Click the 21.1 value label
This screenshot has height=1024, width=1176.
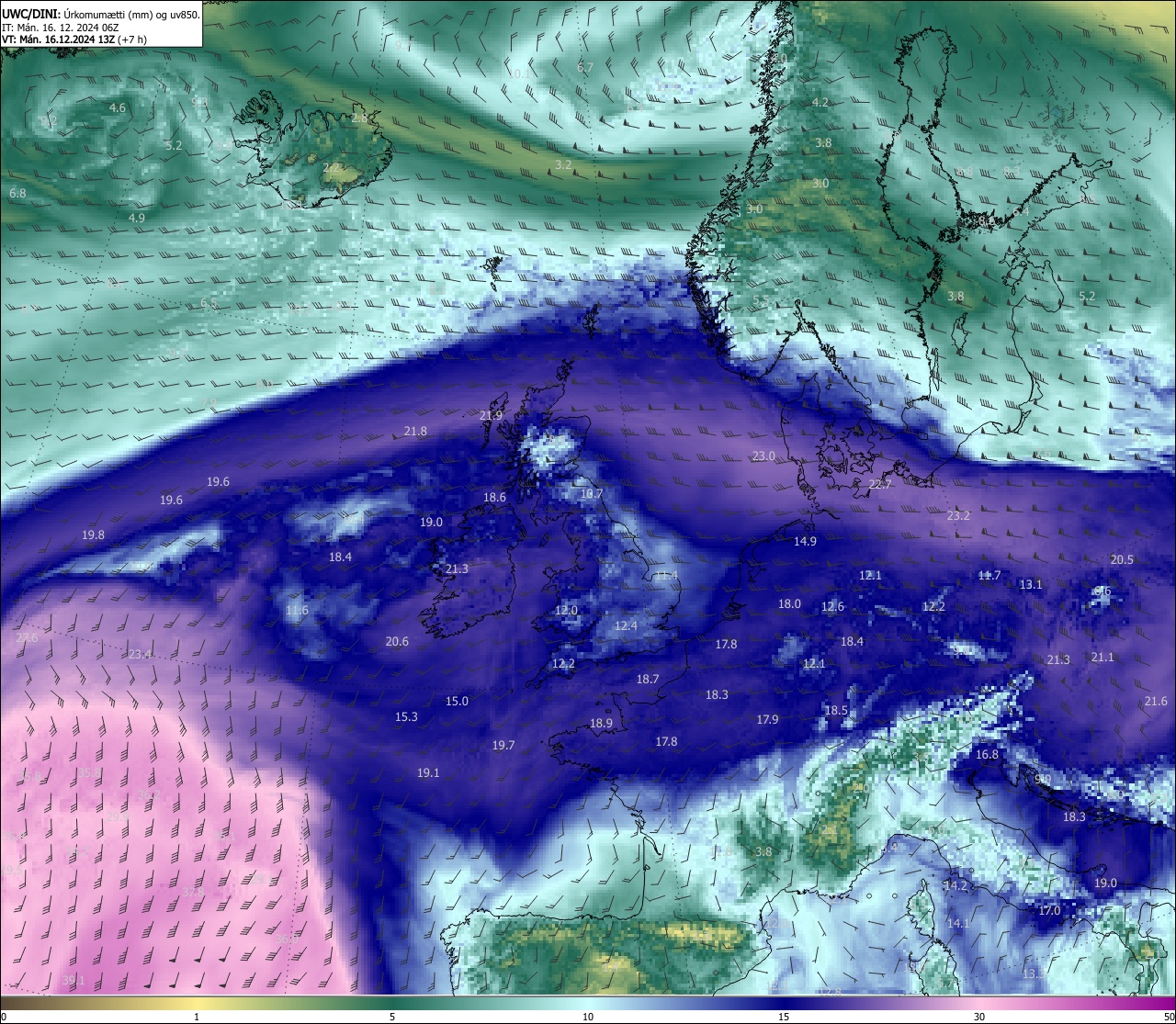(x=1102, y=657)
